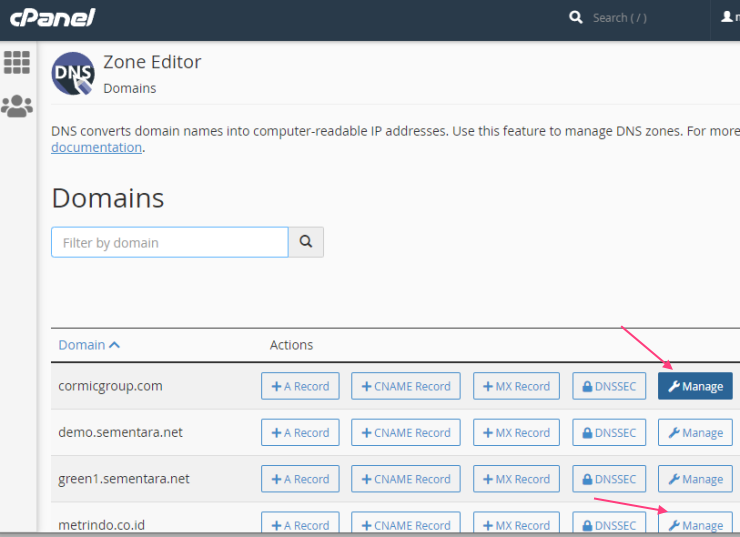Add A Record for demo.sementara.net
740x537 pixels.
300,432
